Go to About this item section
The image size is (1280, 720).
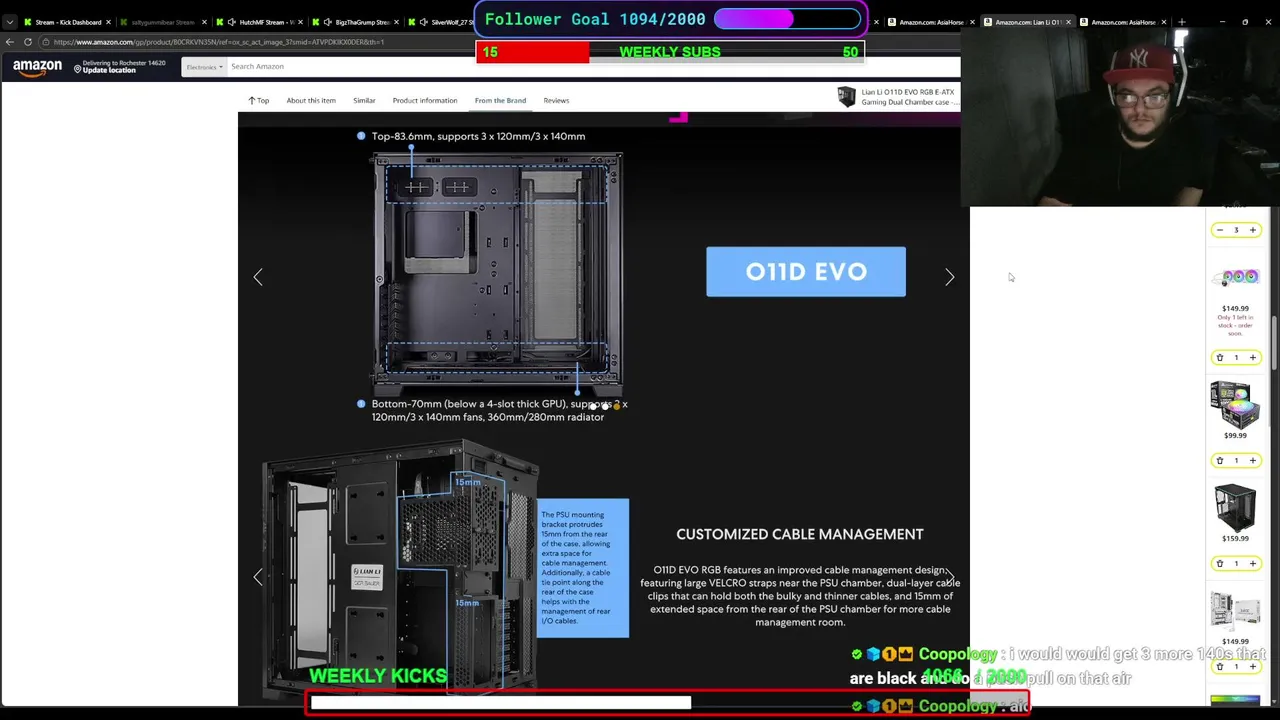click(311, 100)
